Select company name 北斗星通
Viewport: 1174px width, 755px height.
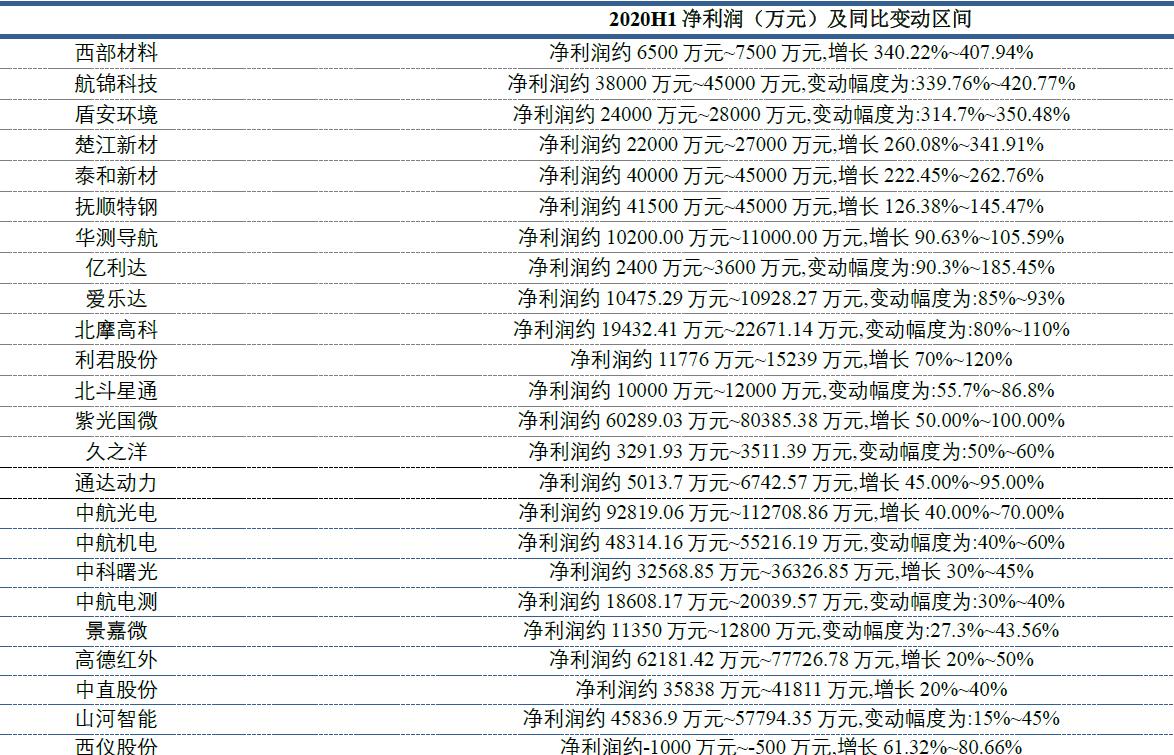pos(116,390)
